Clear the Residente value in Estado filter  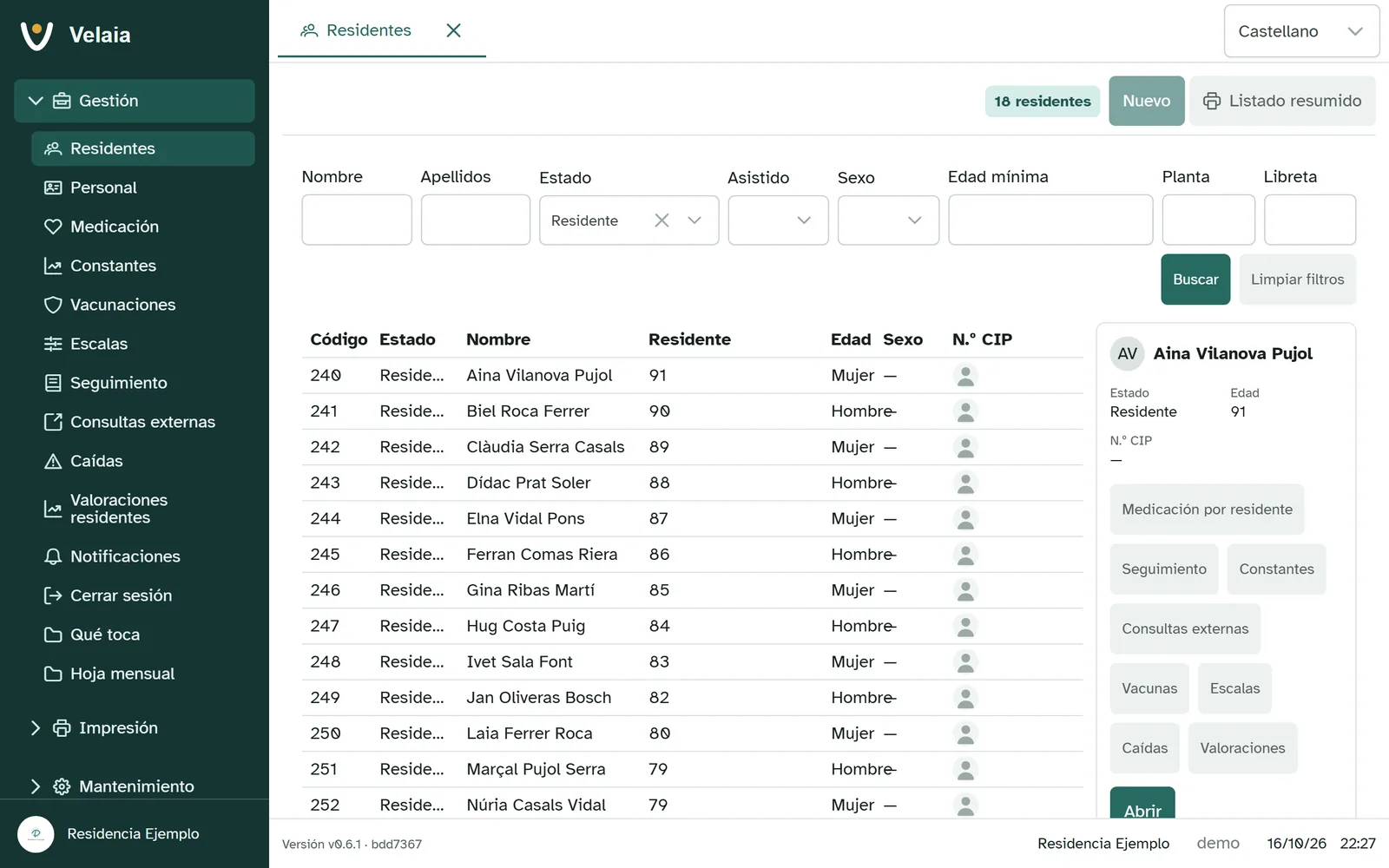point(662,220)
